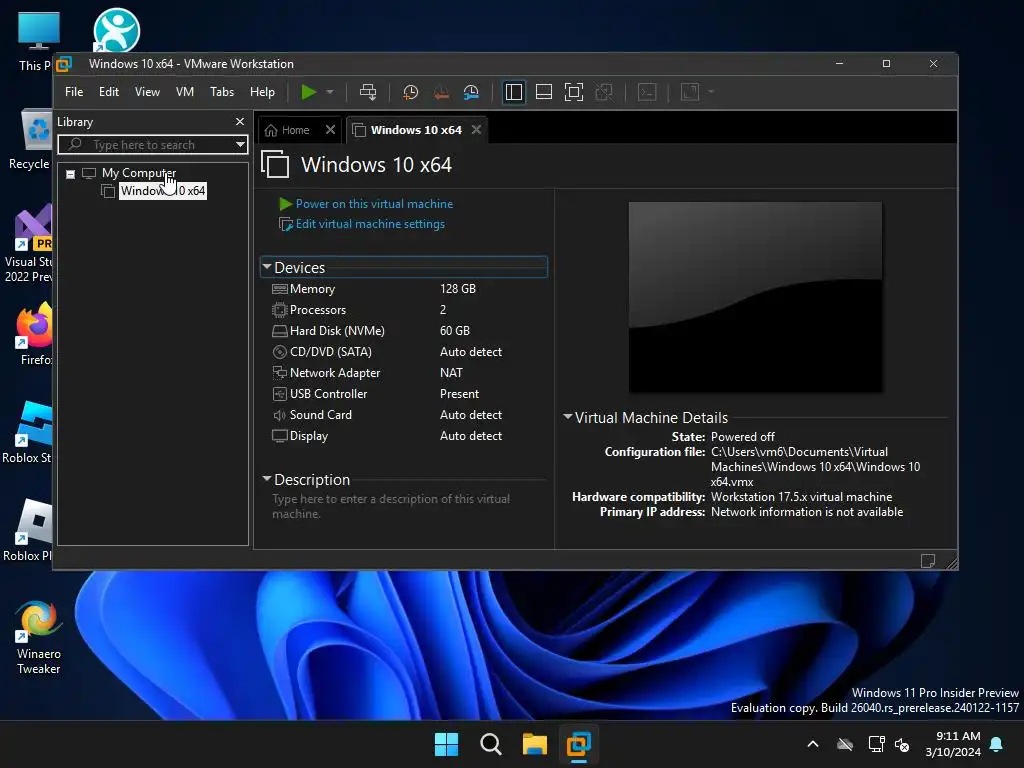The image size is (1024, 768).
Task: Collapse the Devices section
Action: [x=266, y=267]
